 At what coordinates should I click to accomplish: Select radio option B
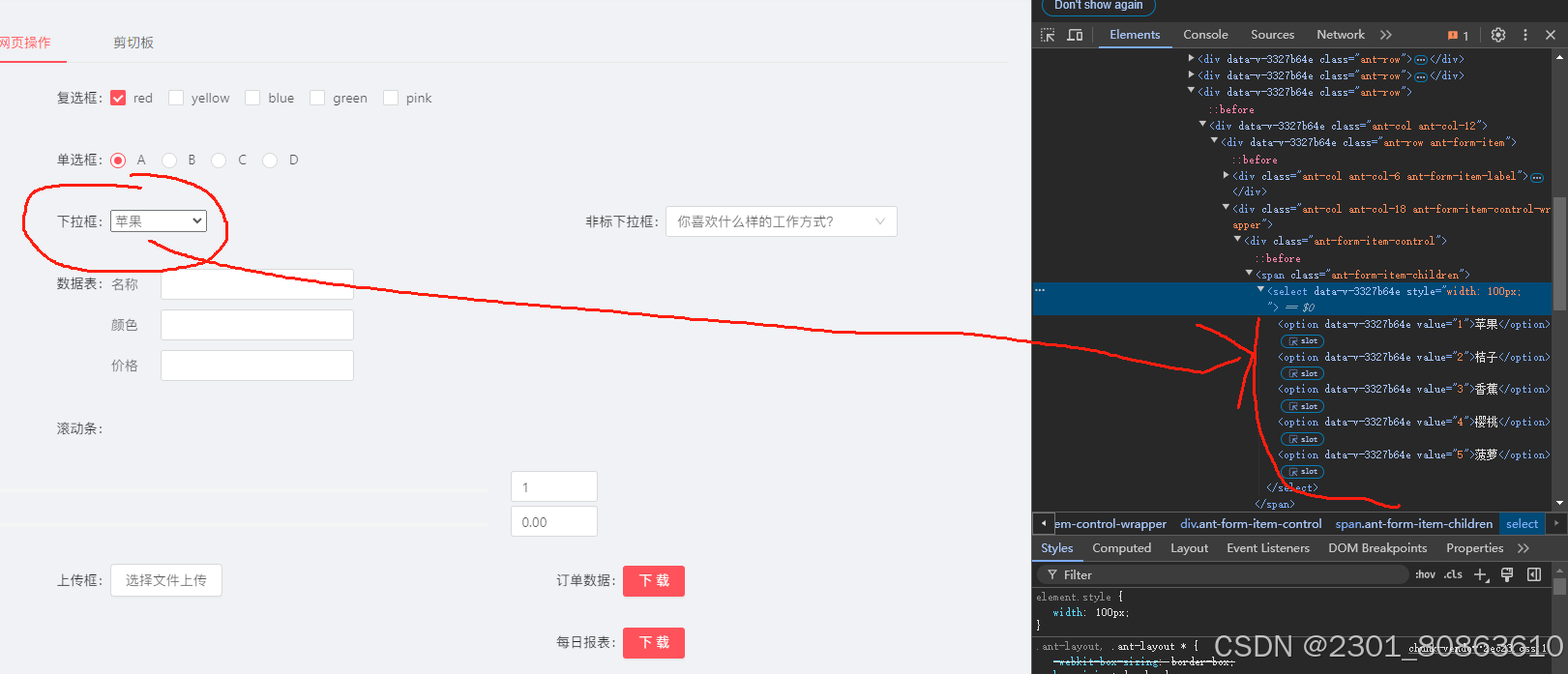169,160
